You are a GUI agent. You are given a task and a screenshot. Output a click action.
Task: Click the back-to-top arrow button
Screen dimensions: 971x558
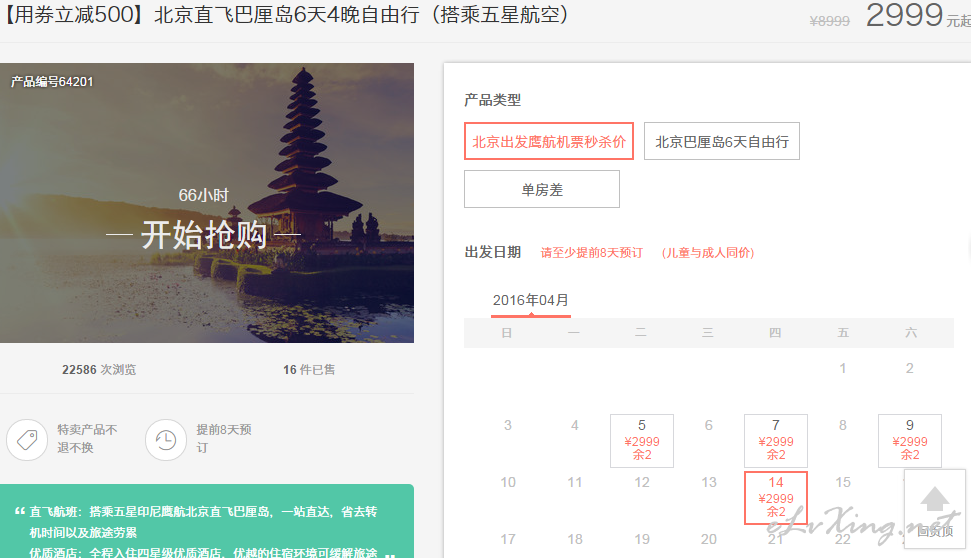coord(934,509)
